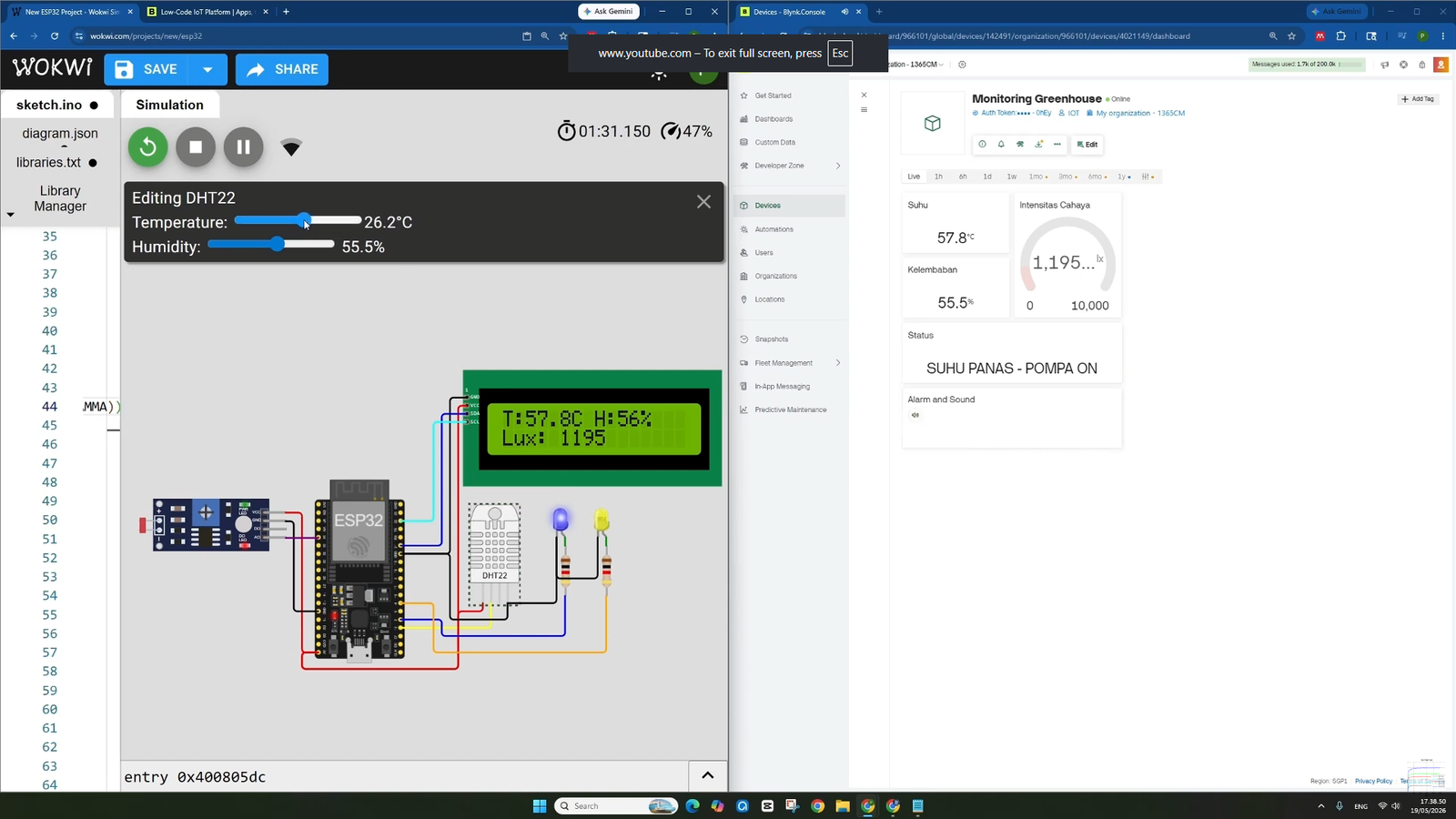This screenshot has width=1456, height=819.
Task: Open the file tabs dropdown arrow
Action: [11, 215]
